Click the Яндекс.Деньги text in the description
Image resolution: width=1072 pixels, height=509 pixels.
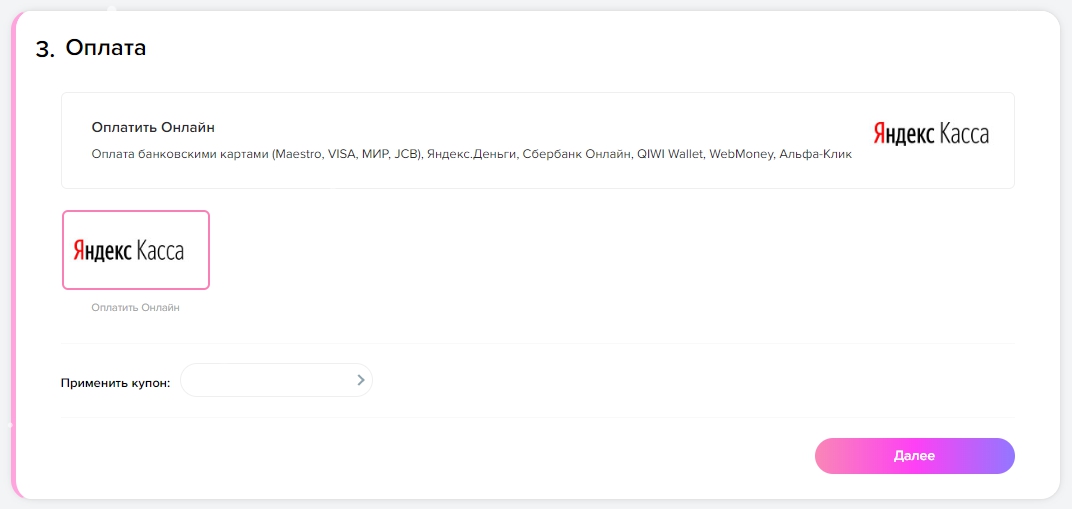pyautogui.click(x=471, y=155)
